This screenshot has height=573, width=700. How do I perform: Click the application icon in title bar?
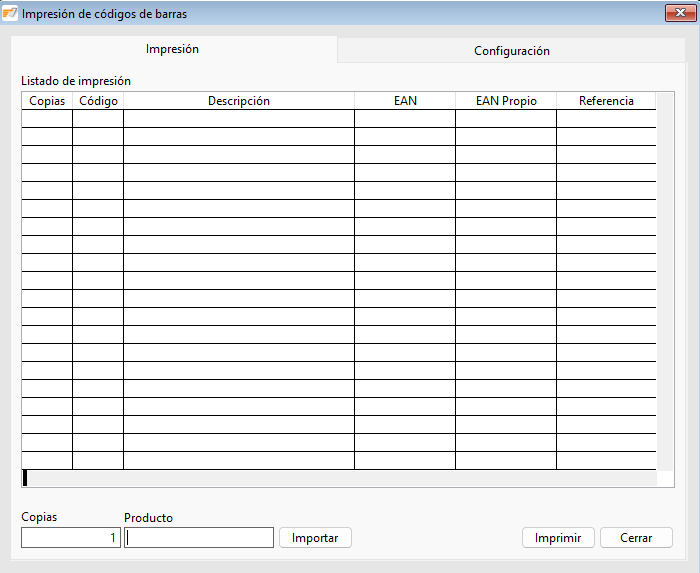click(x=11, y=13)
